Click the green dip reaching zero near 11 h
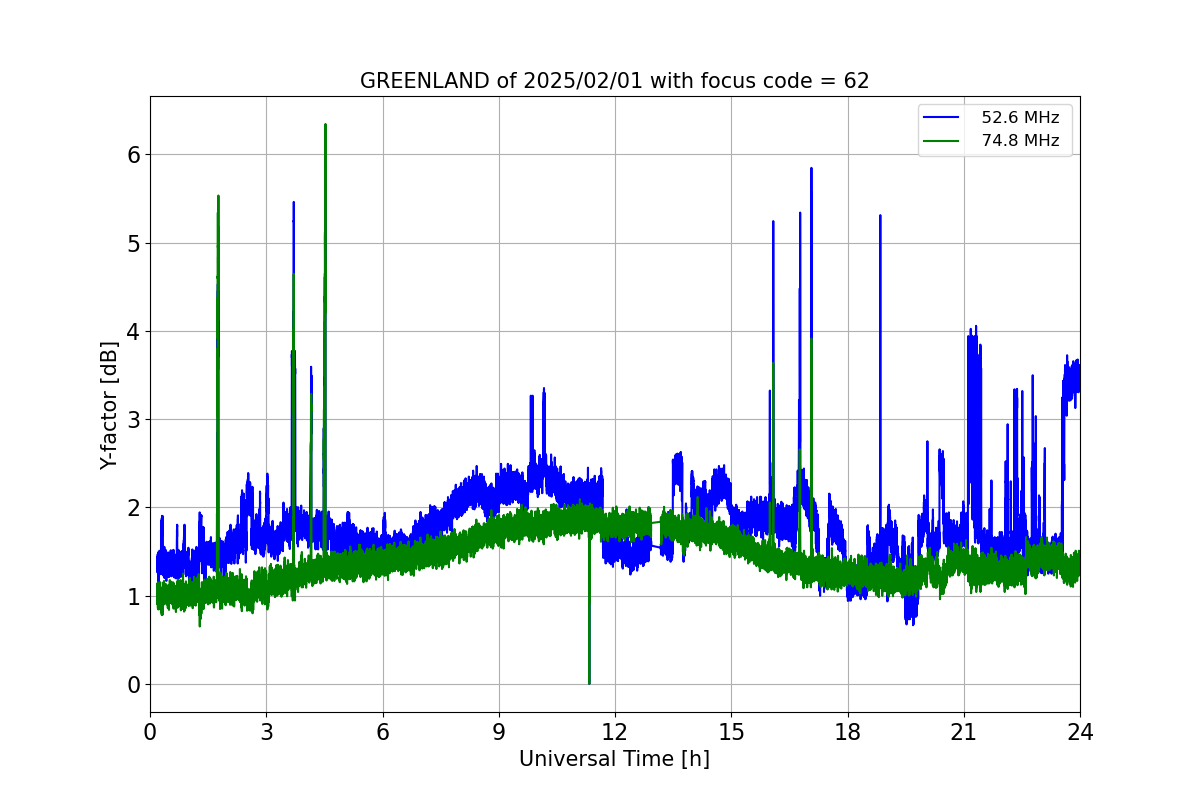Screen dimensions: 1200x800 (589, 682)
